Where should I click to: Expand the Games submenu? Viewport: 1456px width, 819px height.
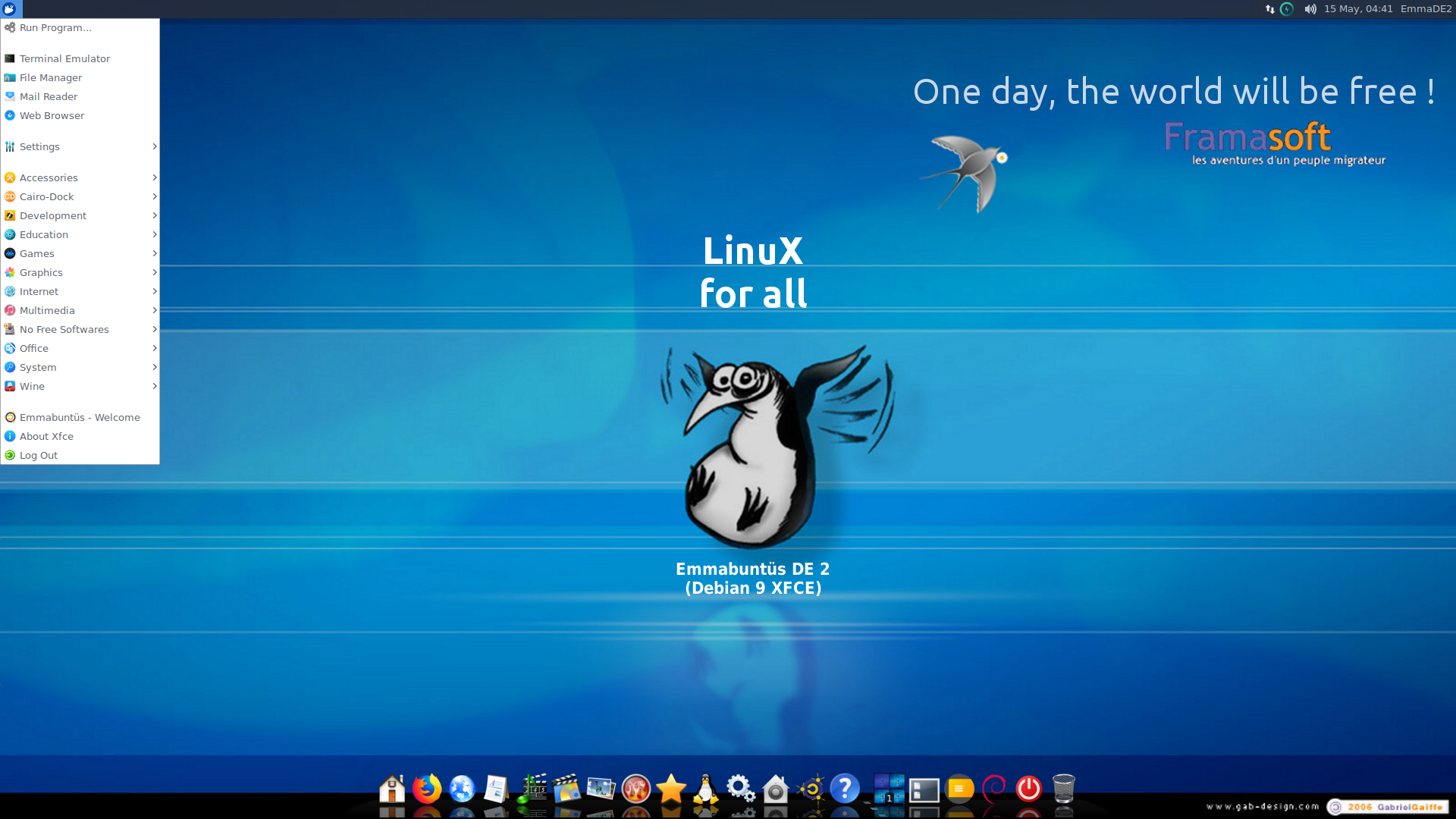point(80,253)
